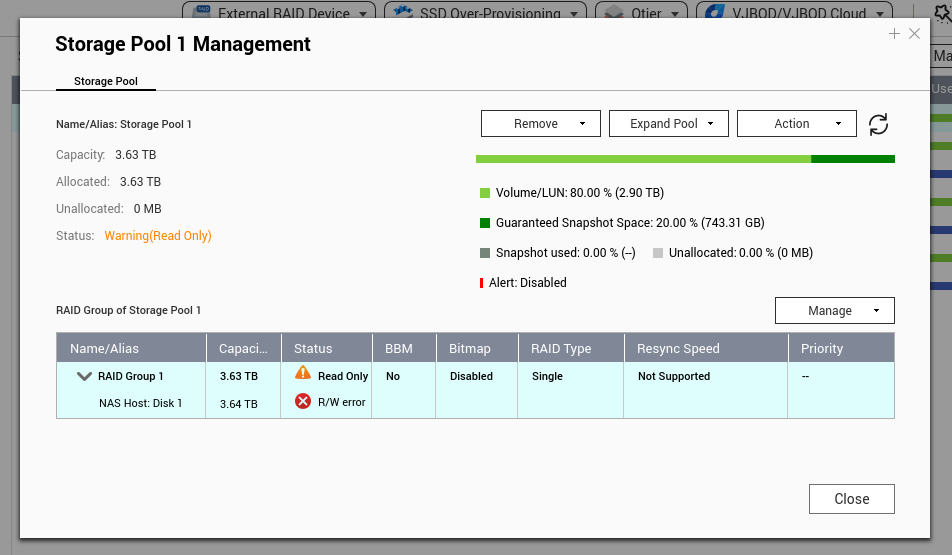Click the Warning(Read Only) status text
The width and height of the screenshot is (952, 555).
pos(158,236)
